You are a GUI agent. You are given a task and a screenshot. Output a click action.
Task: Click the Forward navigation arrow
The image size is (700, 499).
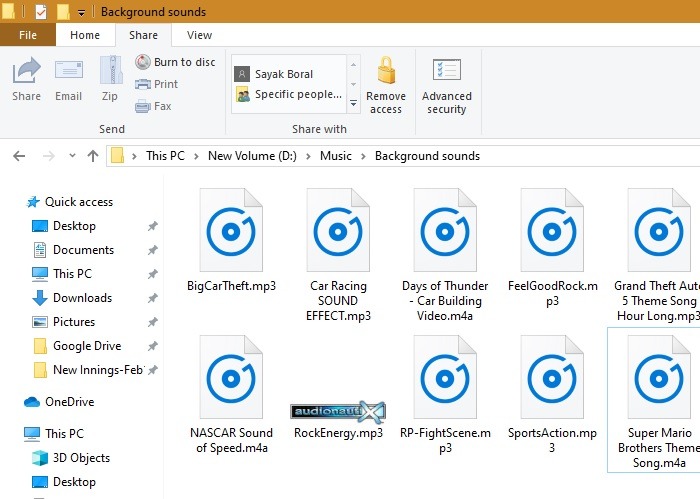48,156
